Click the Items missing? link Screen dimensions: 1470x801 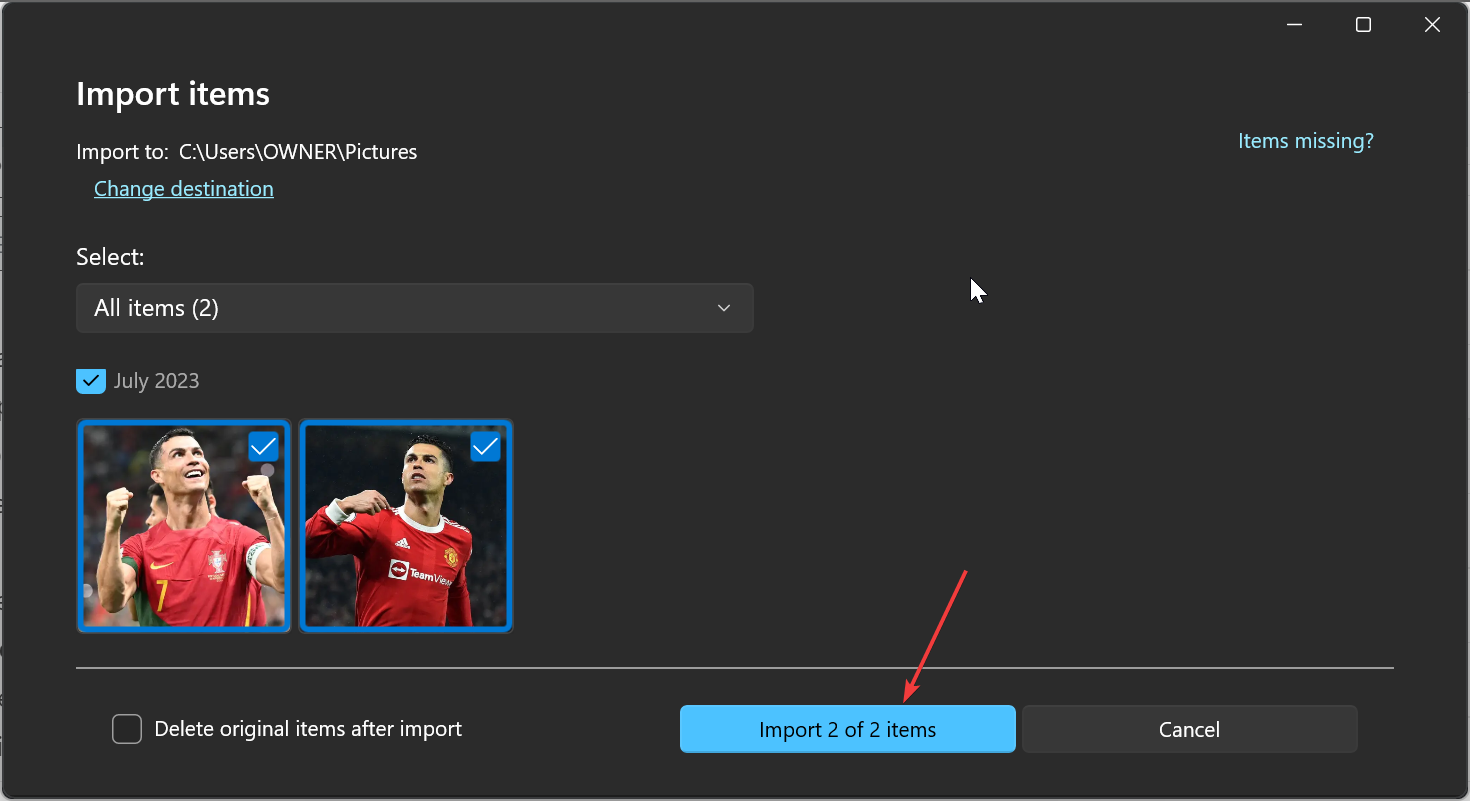click(1305, 141)
